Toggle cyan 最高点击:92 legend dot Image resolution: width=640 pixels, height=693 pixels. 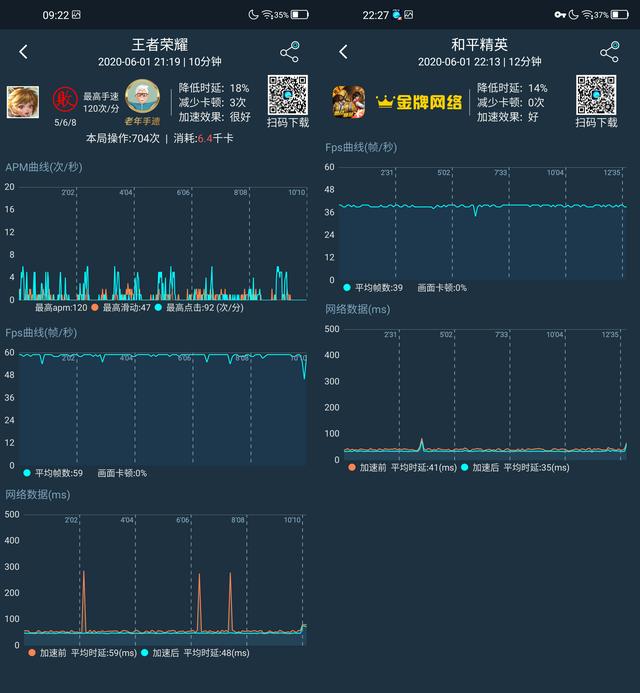[158, 307]
